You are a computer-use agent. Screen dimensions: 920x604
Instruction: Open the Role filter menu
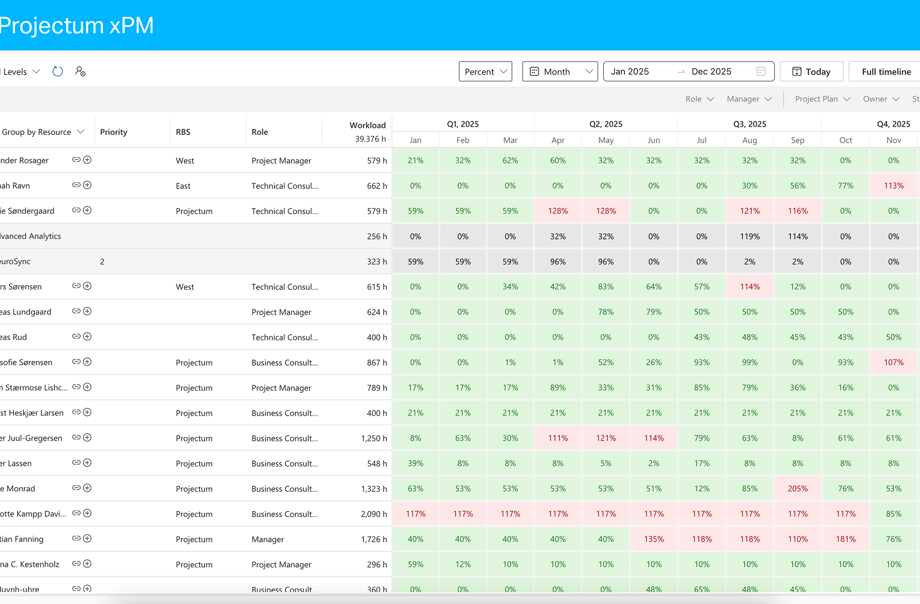point(699,99)
